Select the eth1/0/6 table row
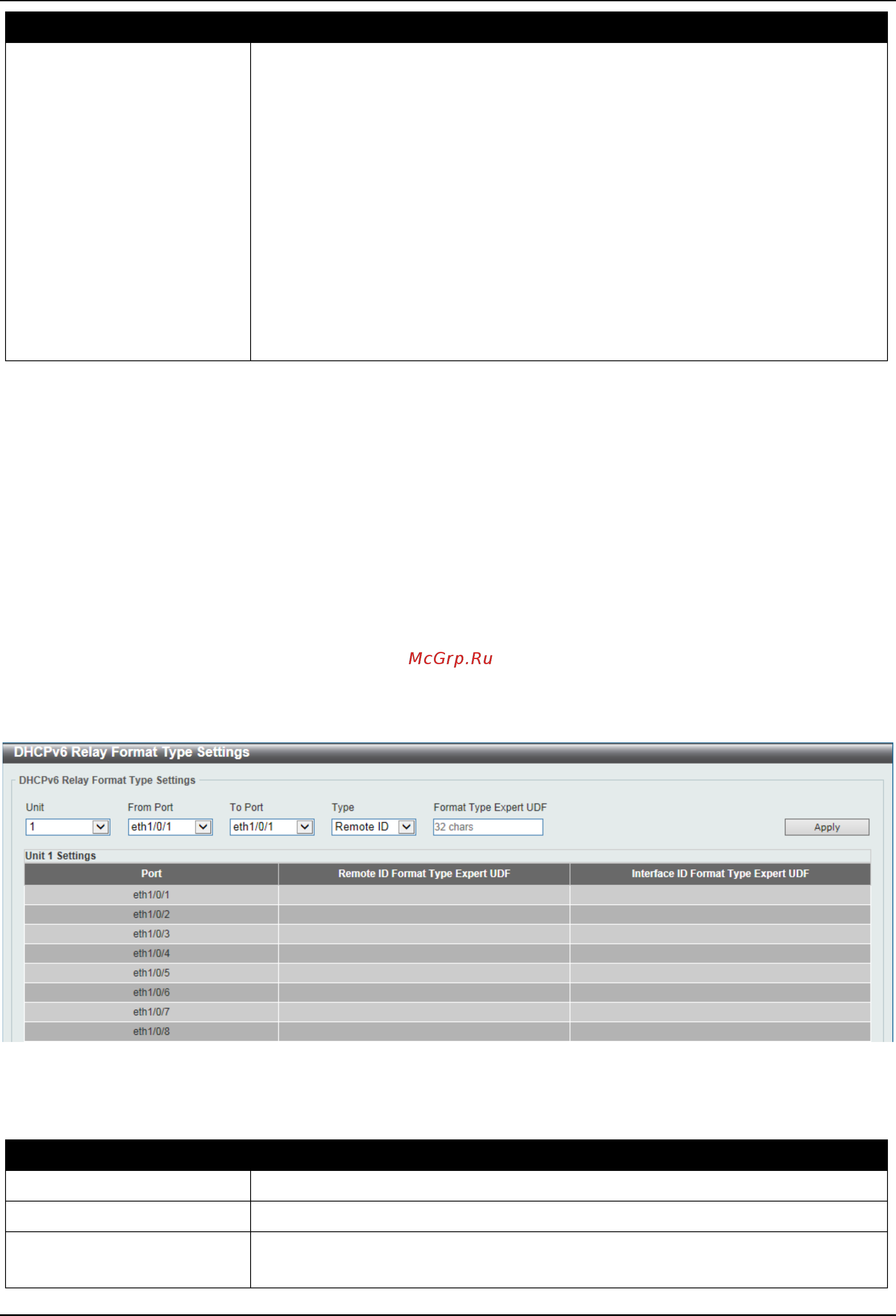896x1316 pixels. pyautogui.click(x=448, y=993)
